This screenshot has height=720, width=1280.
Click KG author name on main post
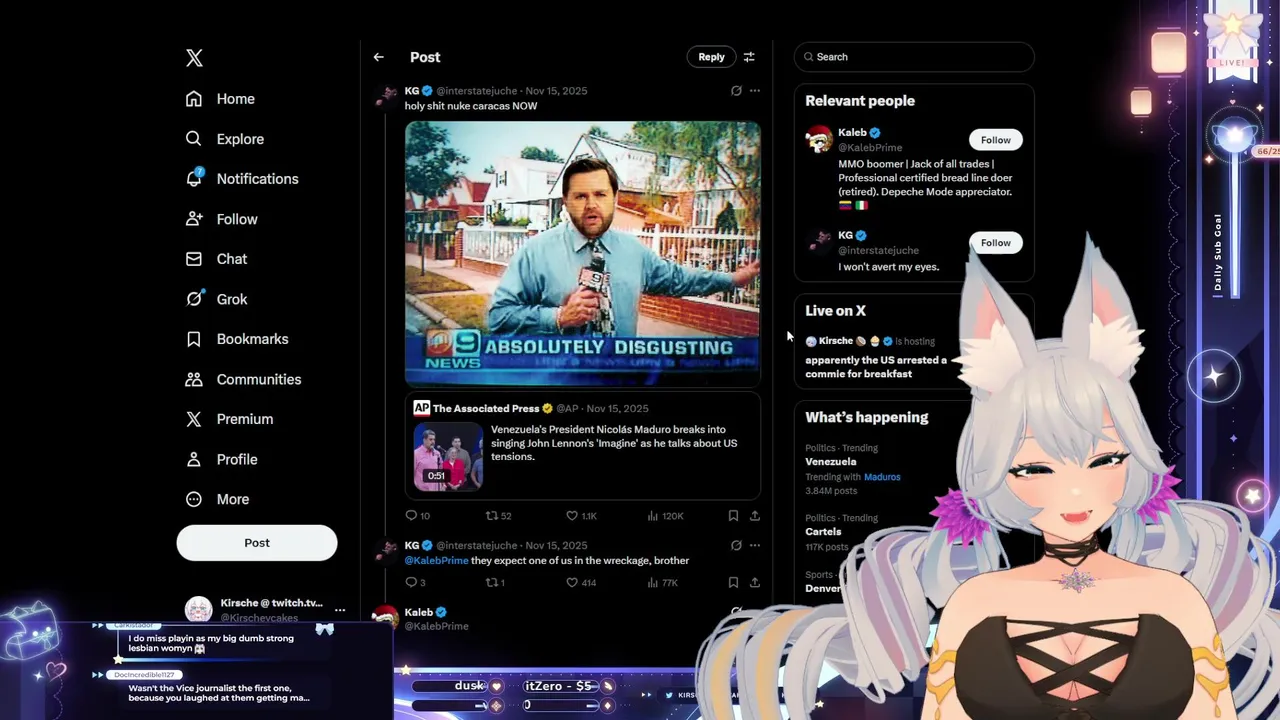411,91
